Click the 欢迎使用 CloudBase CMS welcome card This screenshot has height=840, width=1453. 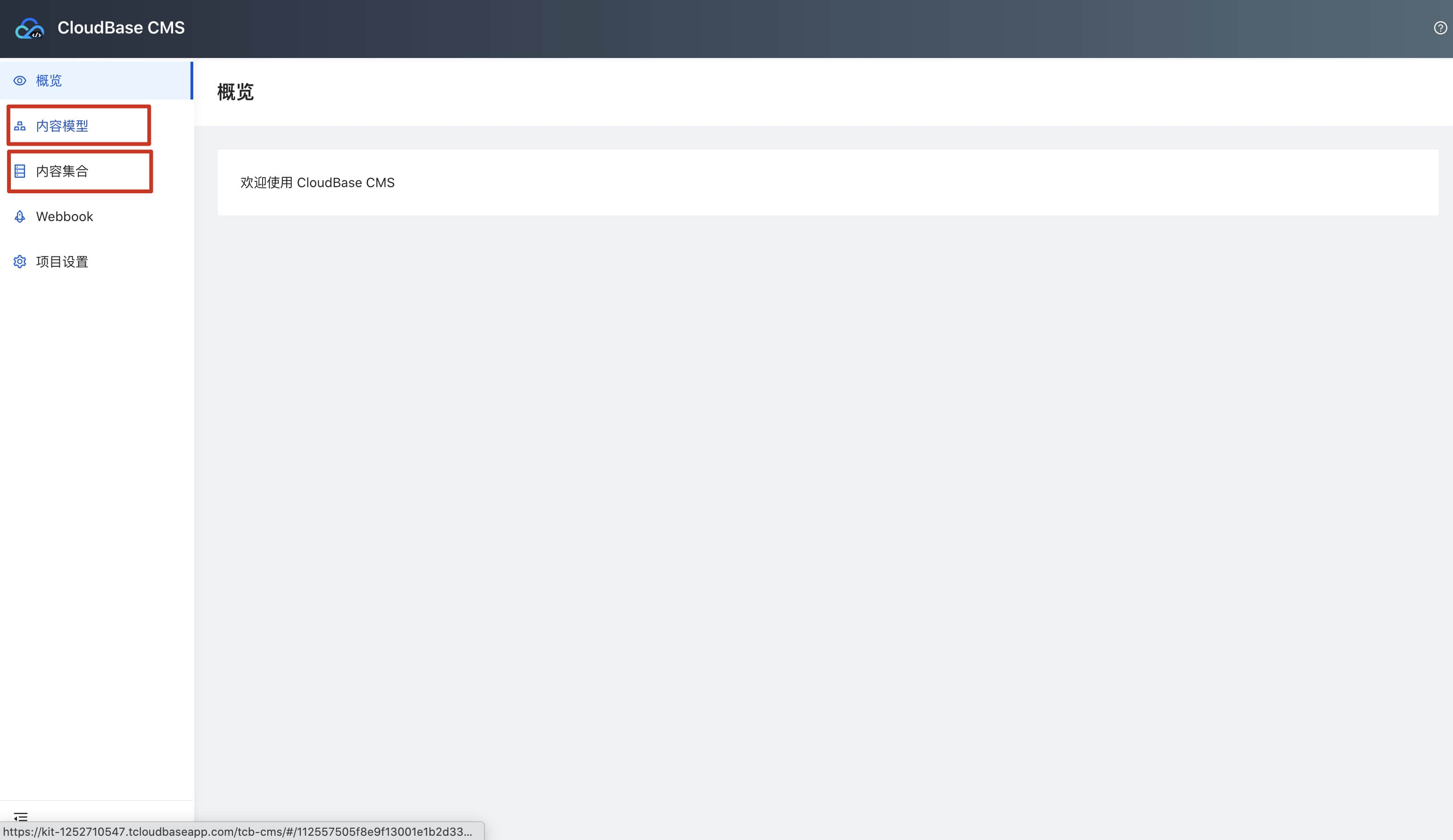pos(317,183)
